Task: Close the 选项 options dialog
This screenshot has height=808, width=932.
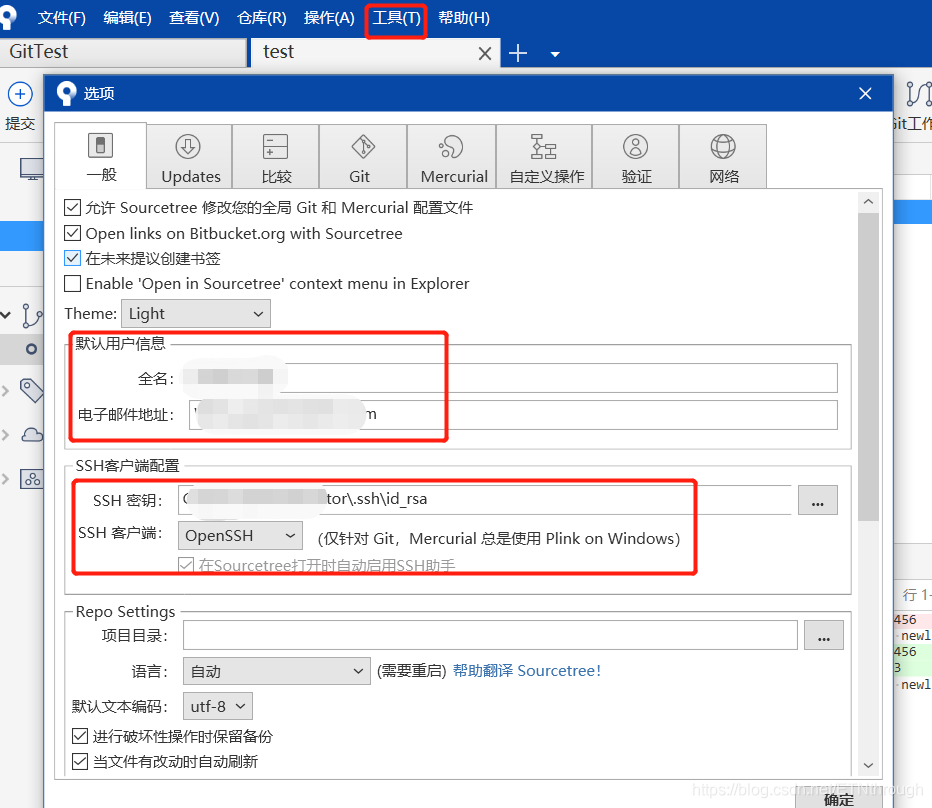Action: (865, 93)
